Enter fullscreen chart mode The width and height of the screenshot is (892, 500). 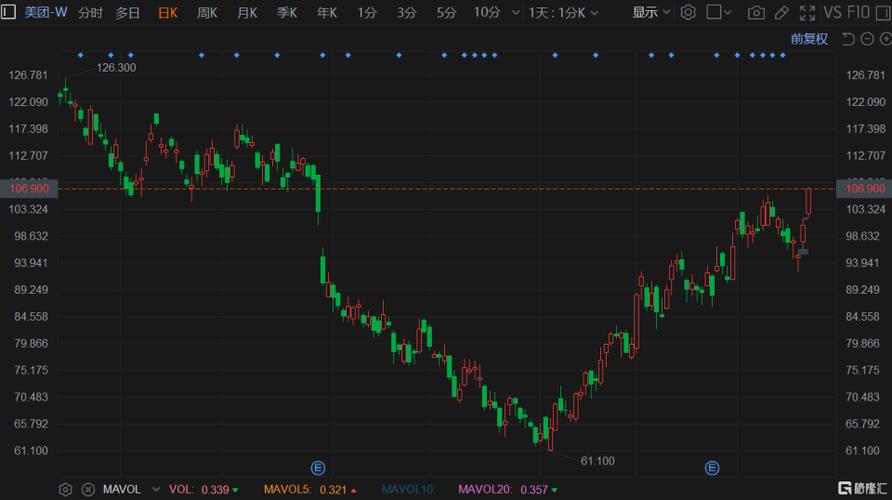tap(807, 13)
